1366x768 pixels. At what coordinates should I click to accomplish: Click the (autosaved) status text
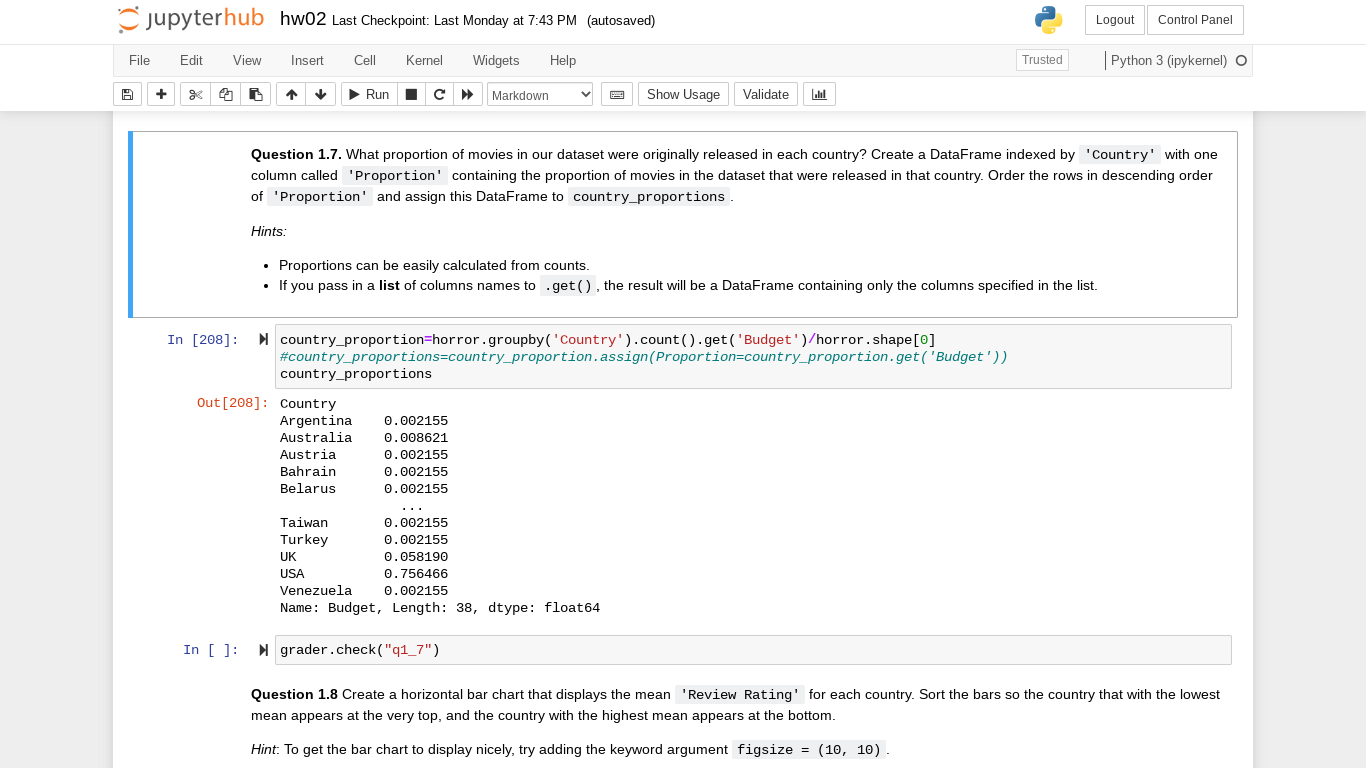tap(621, 20)
